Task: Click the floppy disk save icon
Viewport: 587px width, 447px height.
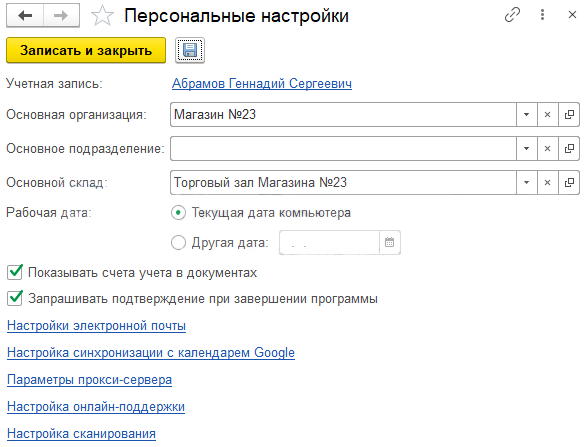Action: point(190,50)
